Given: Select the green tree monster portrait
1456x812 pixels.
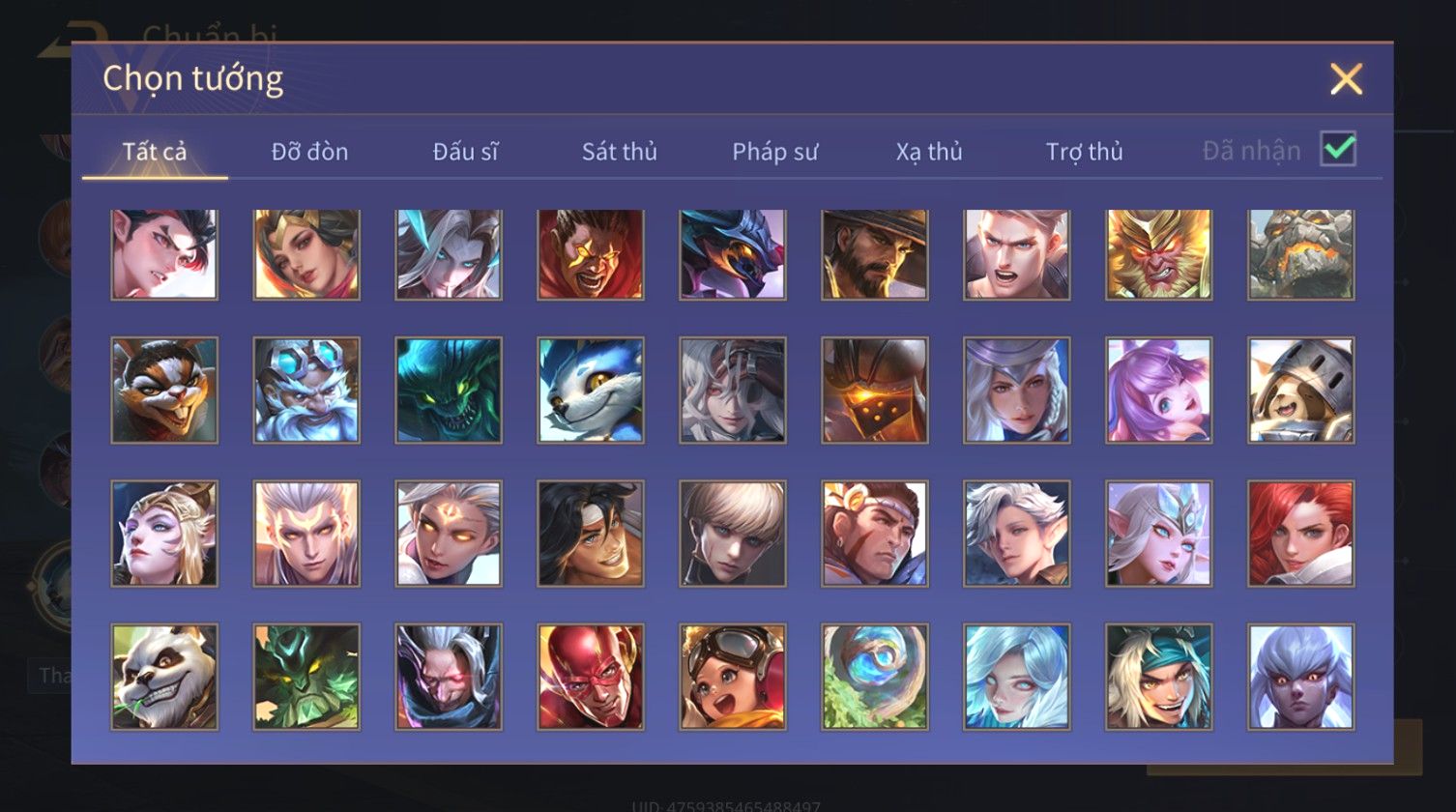Looking at the screenshot, I should [x=306, y=677].
